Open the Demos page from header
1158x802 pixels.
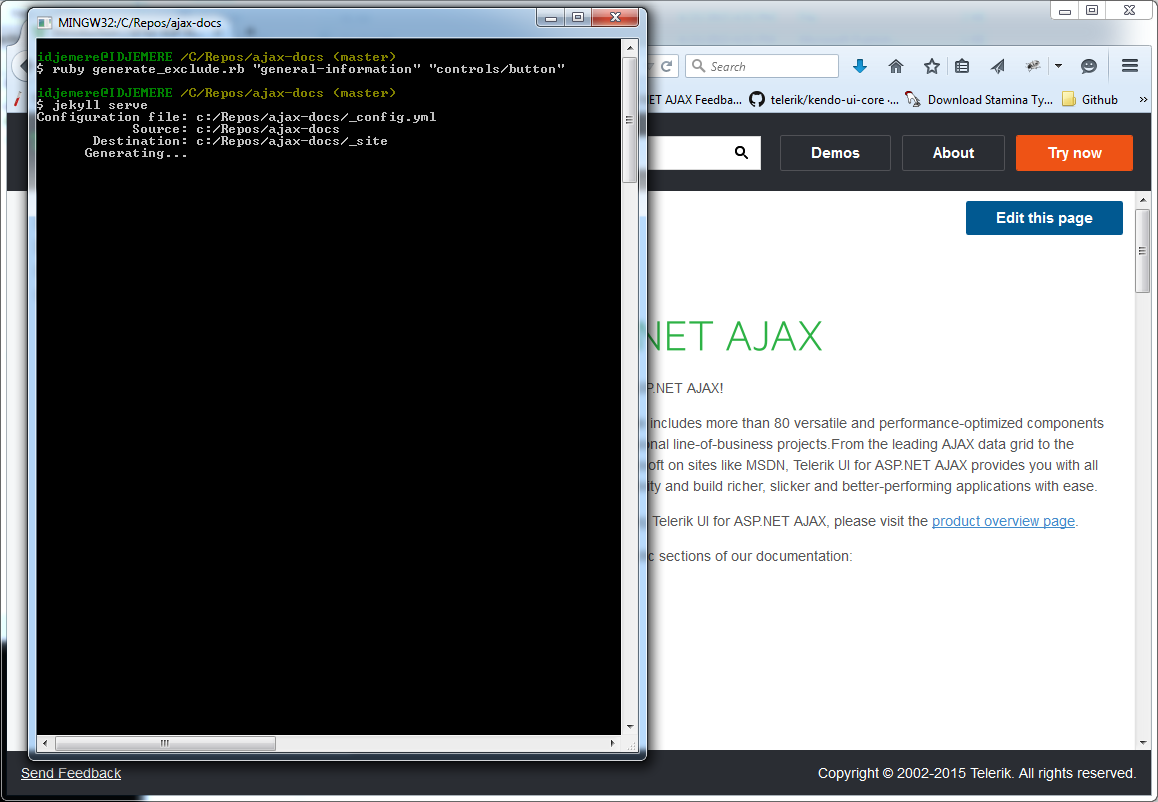pos(835,153)
